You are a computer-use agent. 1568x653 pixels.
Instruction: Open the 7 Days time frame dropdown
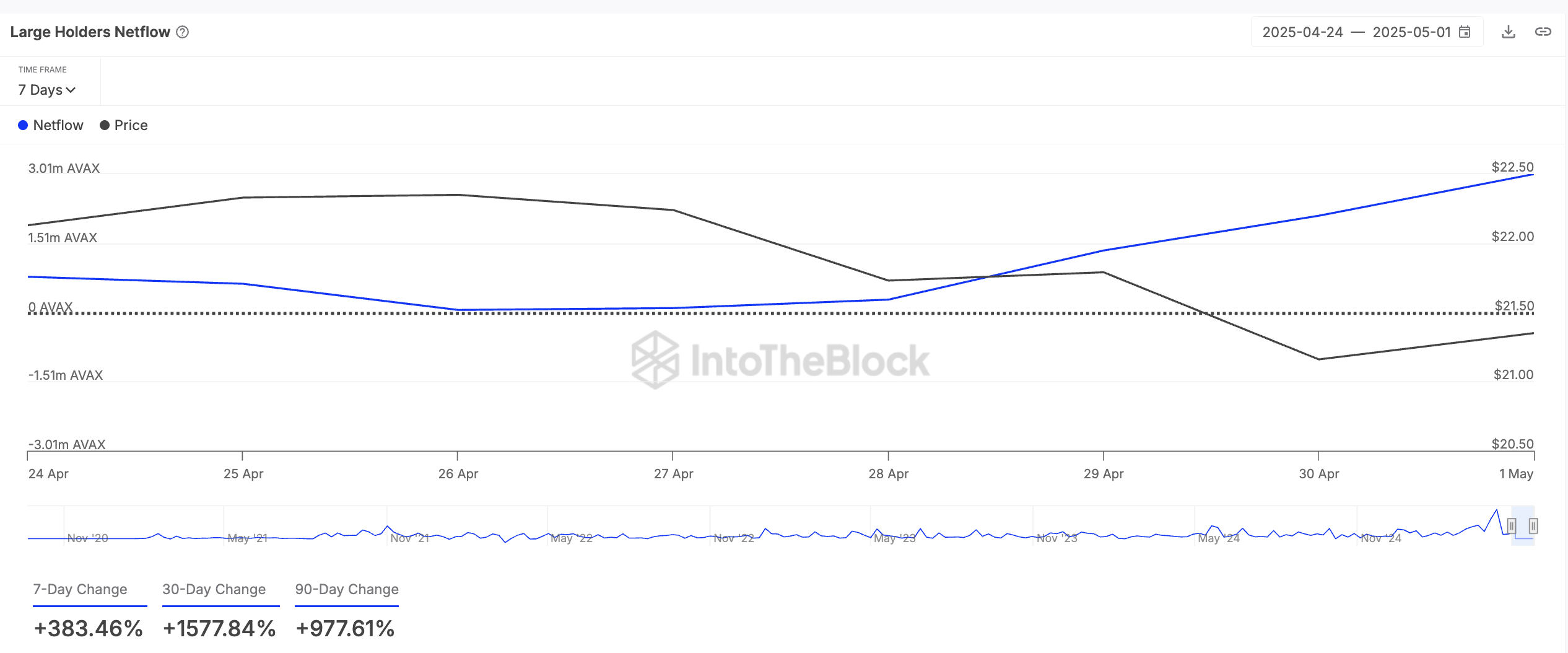[x=47, y=90]
